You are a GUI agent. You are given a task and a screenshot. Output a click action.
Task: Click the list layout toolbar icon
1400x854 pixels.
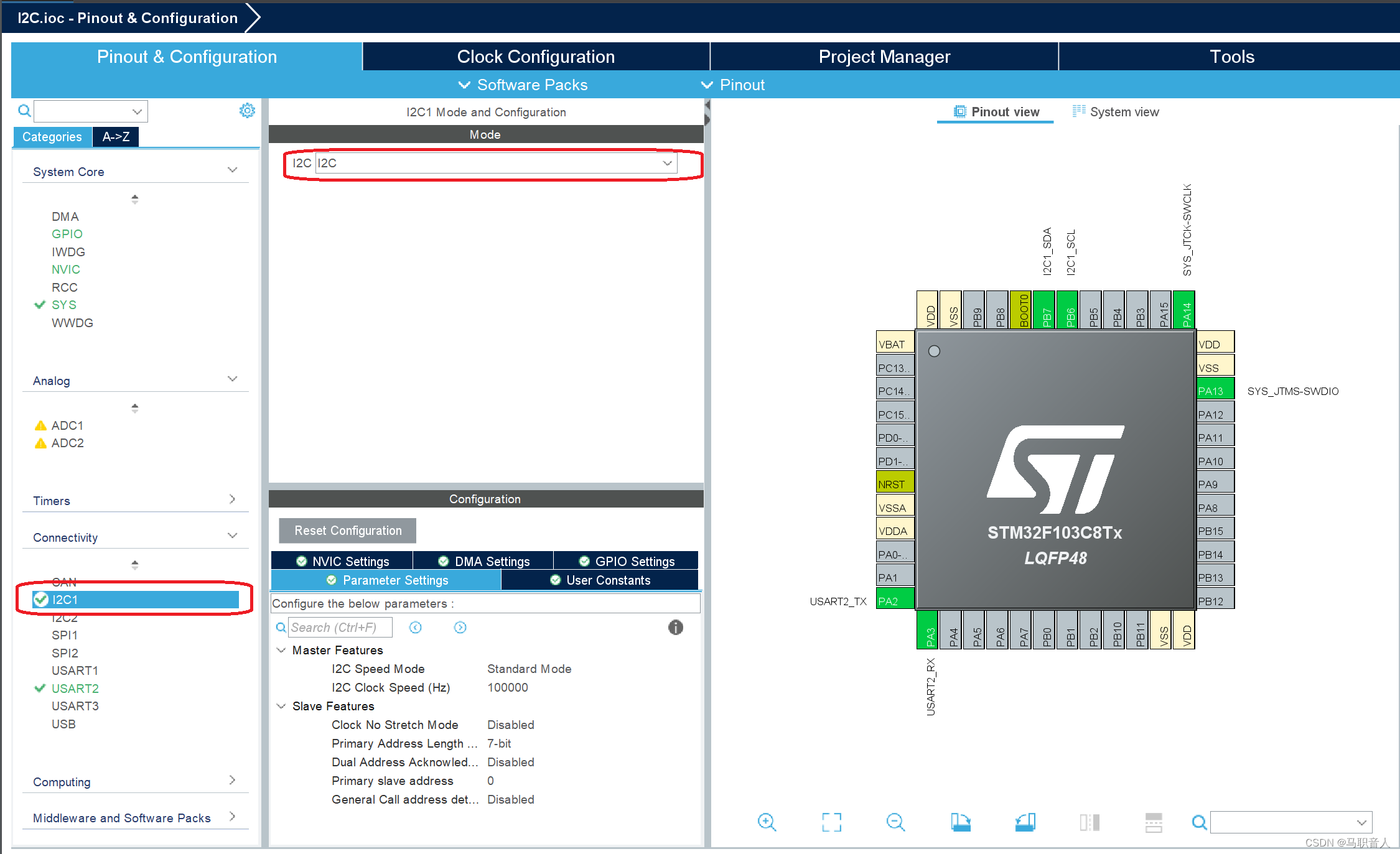click(x=1154, y=822)
